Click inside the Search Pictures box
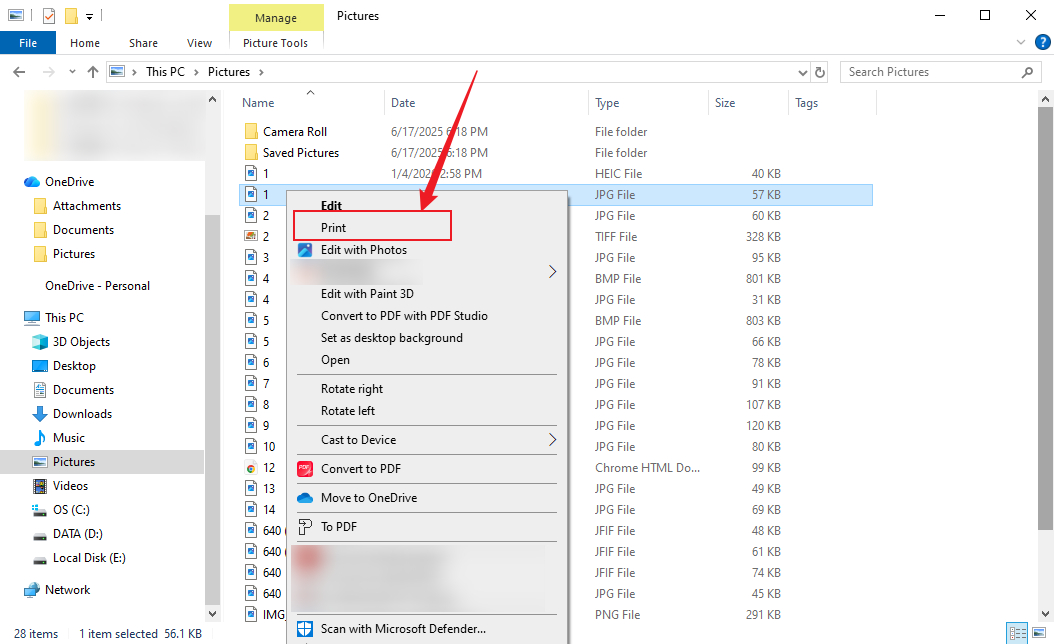Screen dimensions: 1054x644 click(930, 71)
